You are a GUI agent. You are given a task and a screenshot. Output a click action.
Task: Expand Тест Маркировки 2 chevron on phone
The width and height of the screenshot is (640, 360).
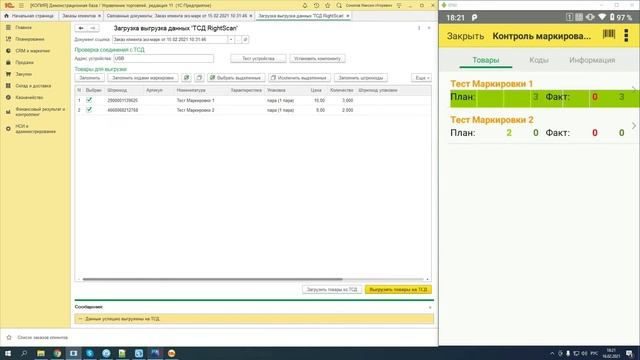point(634,126)
